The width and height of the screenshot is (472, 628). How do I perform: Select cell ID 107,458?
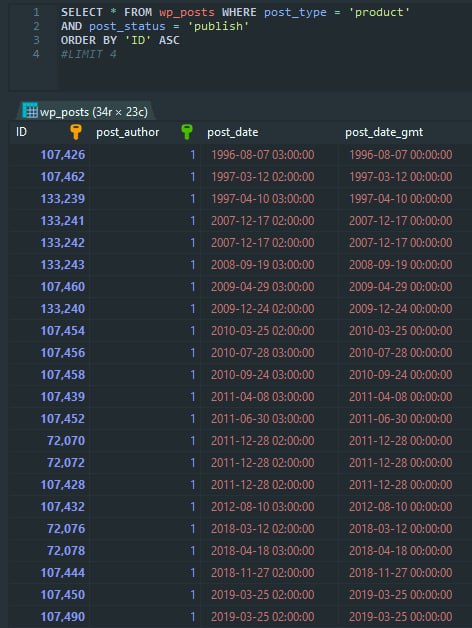coord(63,375)
